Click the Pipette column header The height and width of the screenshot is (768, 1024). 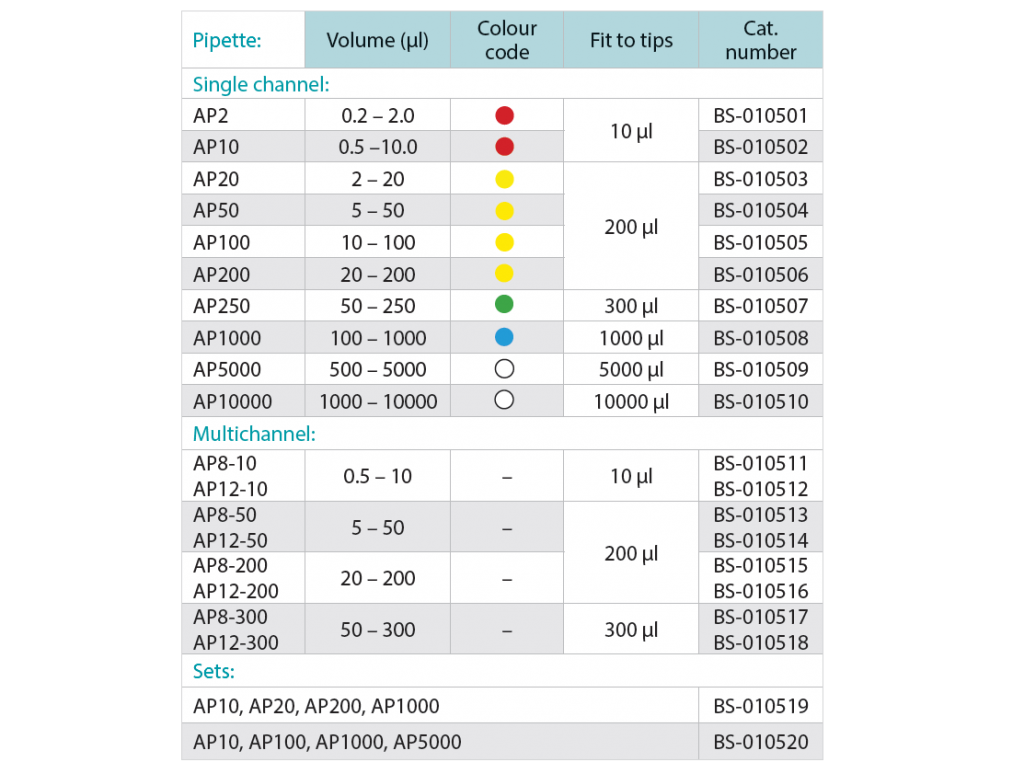click(x=227, y=41)
